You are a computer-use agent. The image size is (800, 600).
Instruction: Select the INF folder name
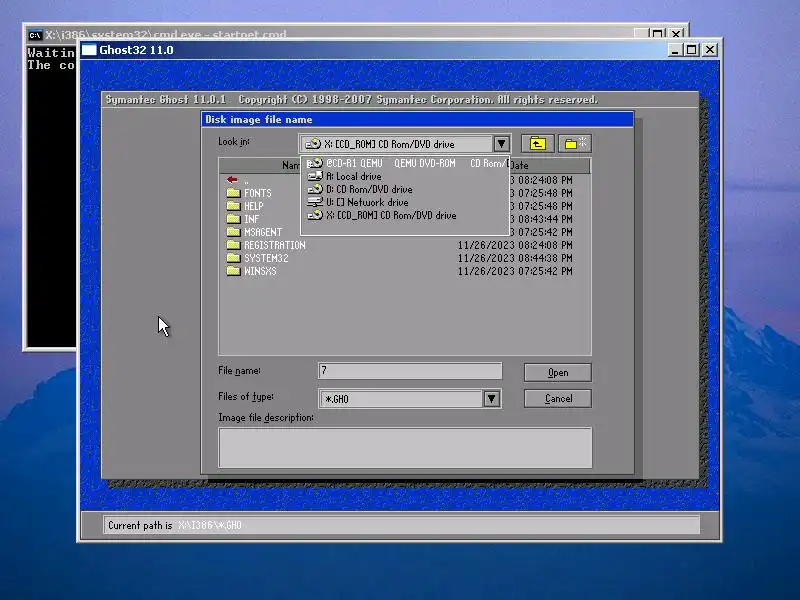252,219
